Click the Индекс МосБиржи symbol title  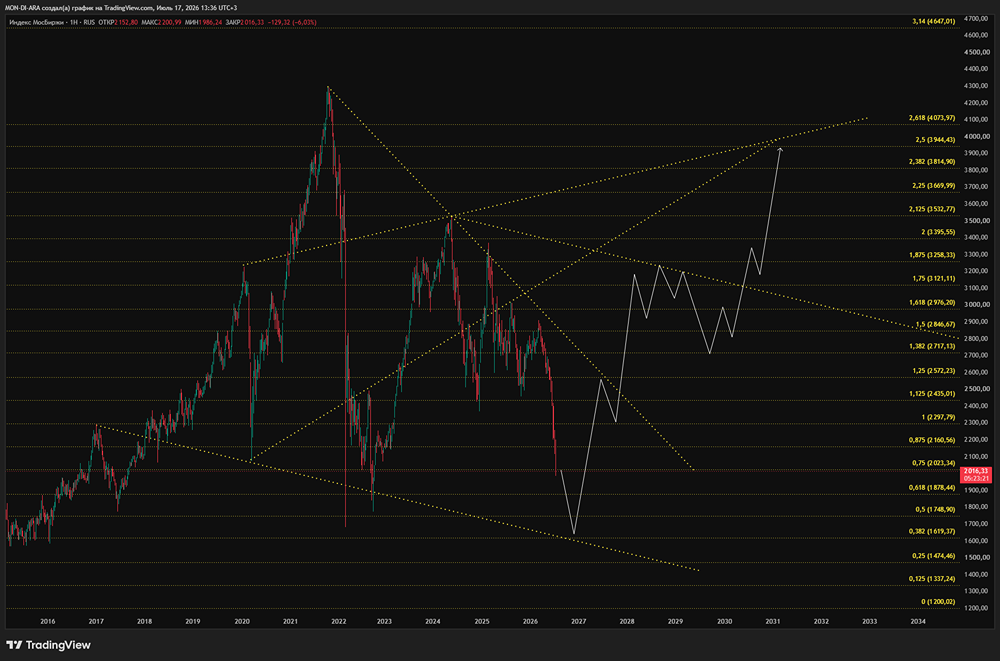point(34,22)
